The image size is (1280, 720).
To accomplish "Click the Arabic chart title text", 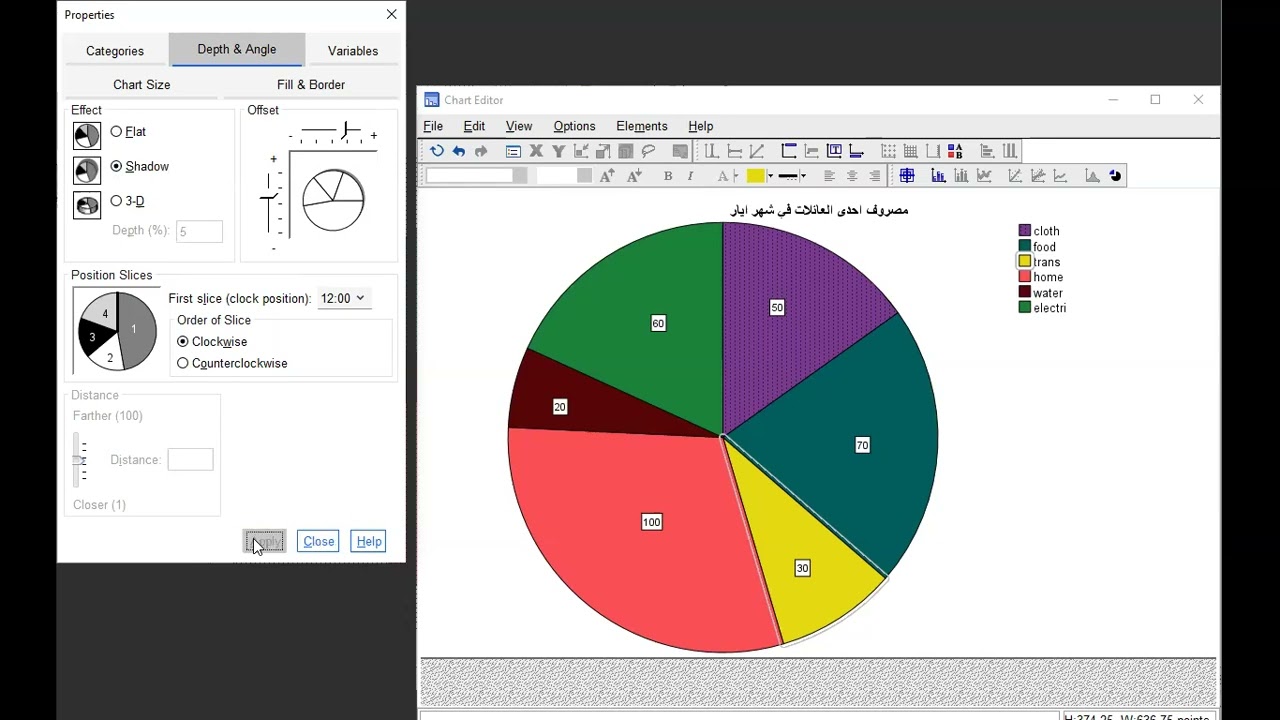I will pos(819,210).
